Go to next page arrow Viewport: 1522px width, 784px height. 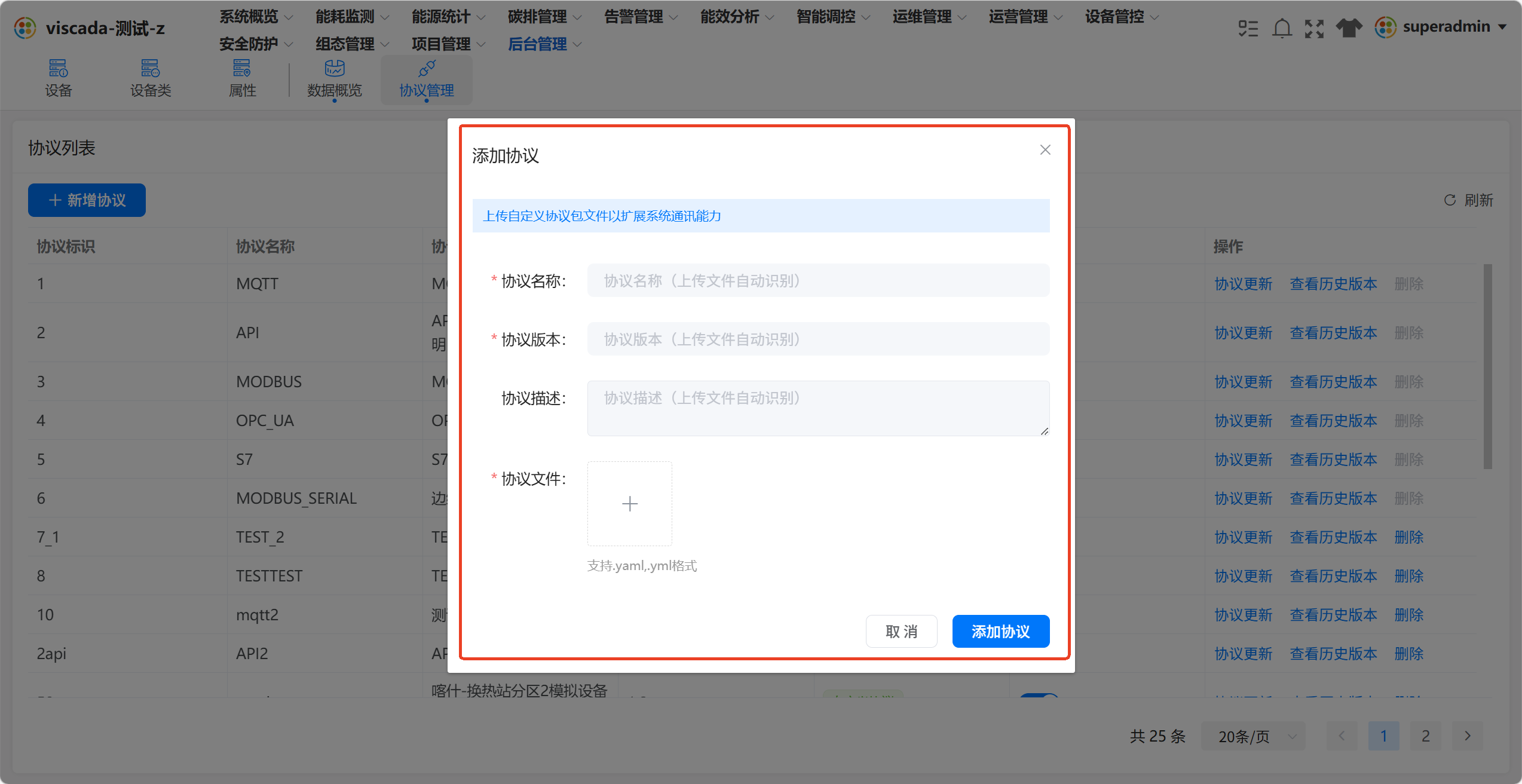tap(1468, 736)
